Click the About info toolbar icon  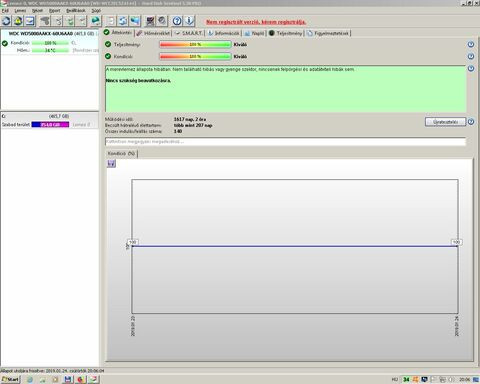pyautogui.click(x=189, y=21)
